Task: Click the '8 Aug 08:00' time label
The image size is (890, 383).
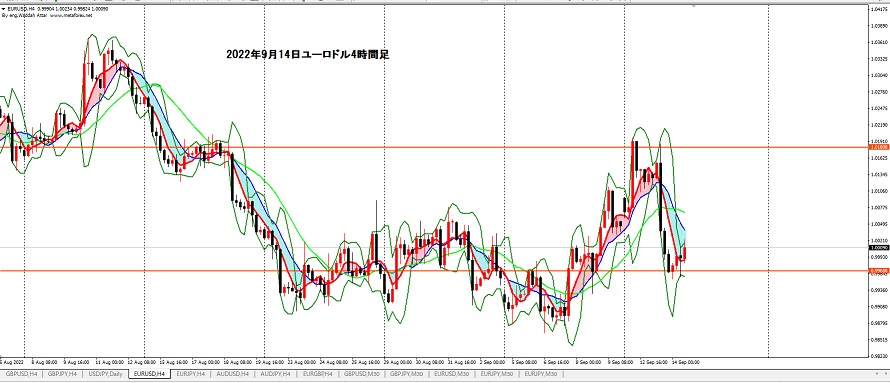Action: [43, 361]
